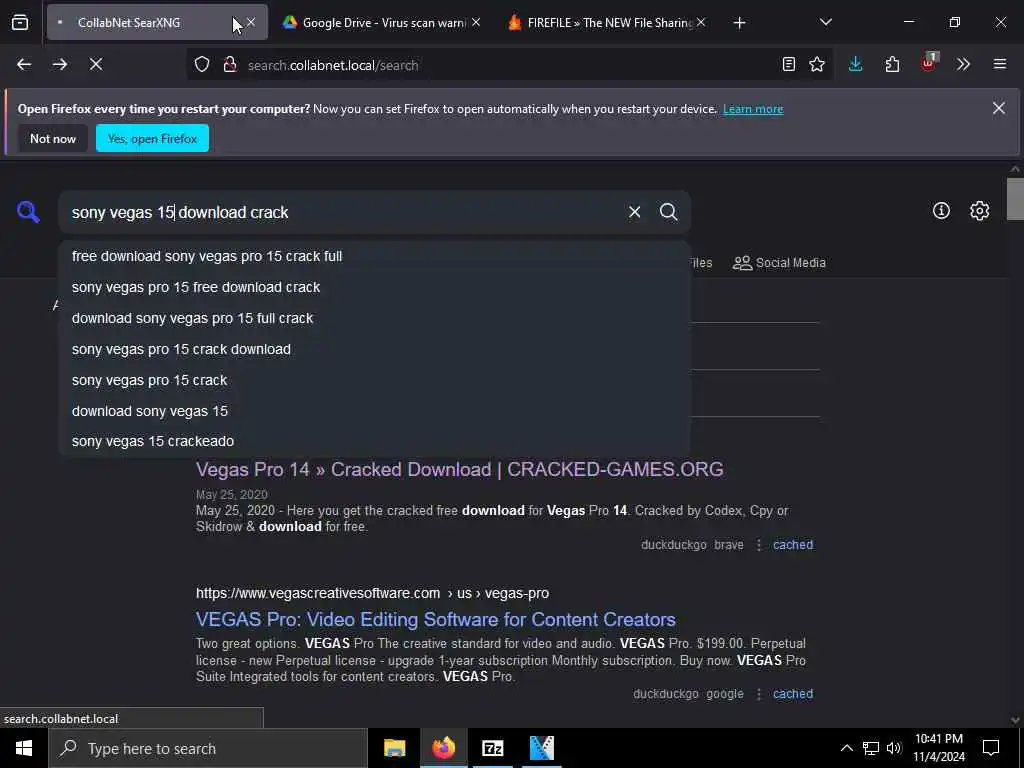The height and width of the screenshot is (768, 1024).
Task: Submit the search with magnifier button
Action: (x=668, y=212)
